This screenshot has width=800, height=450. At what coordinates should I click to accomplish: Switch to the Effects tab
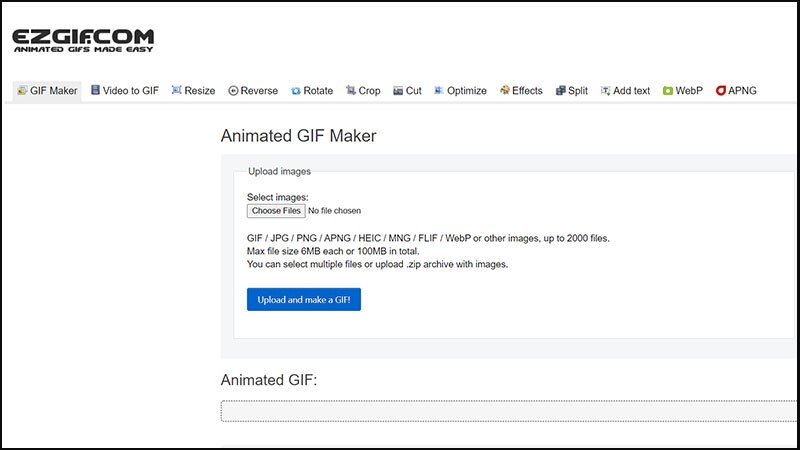(527, 91)
